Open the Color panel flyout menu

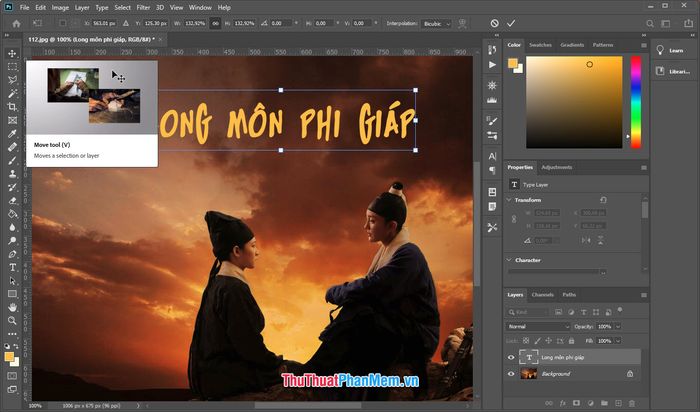click(x=643, y=45)
